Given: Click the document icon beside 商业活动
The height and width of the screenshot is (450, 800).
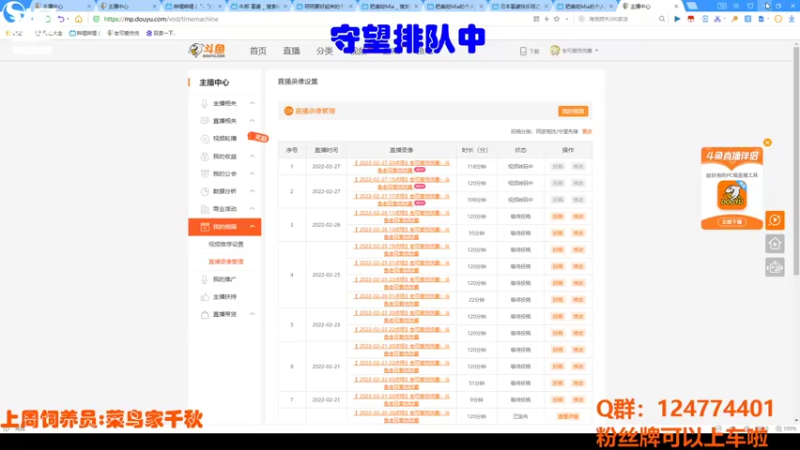Looking at the screenshot, I should click(x=204, y=209).
